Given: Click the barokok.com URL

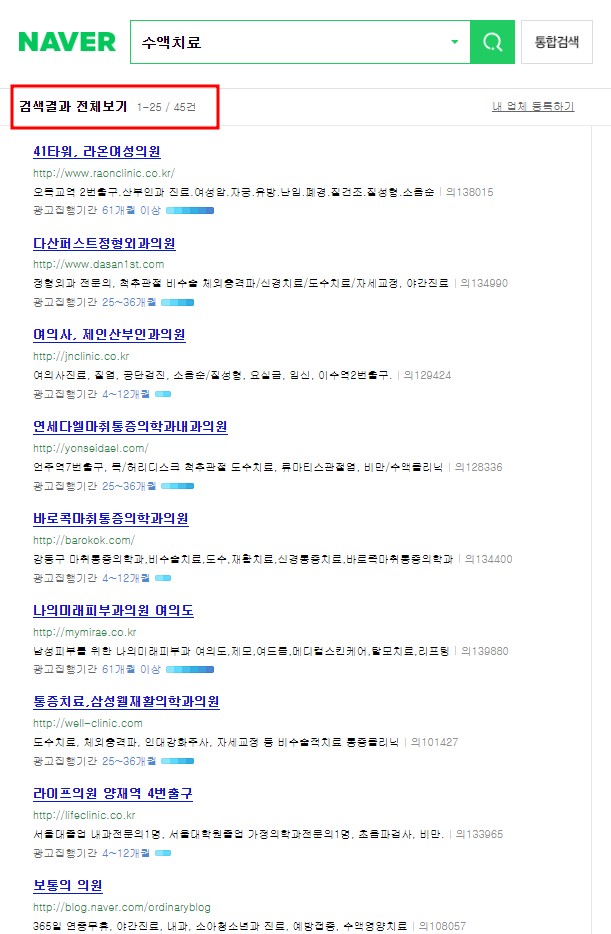Looking at the screenshot, I should (x=84, y=540).
